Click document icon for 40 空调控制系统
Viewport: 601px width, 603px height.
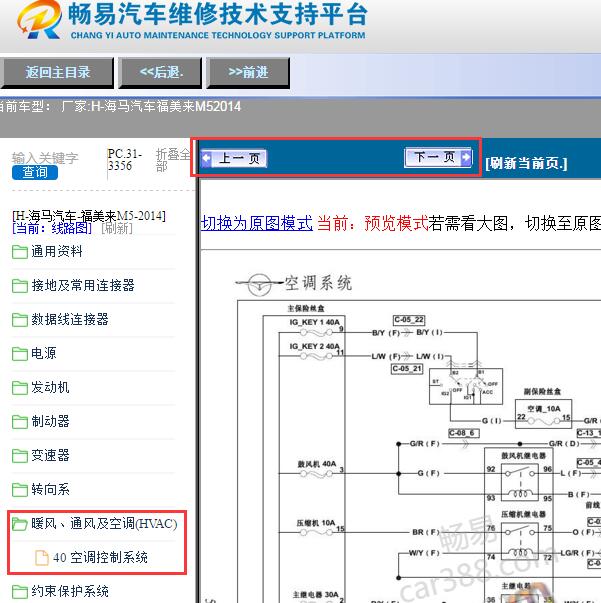(42, 558)
